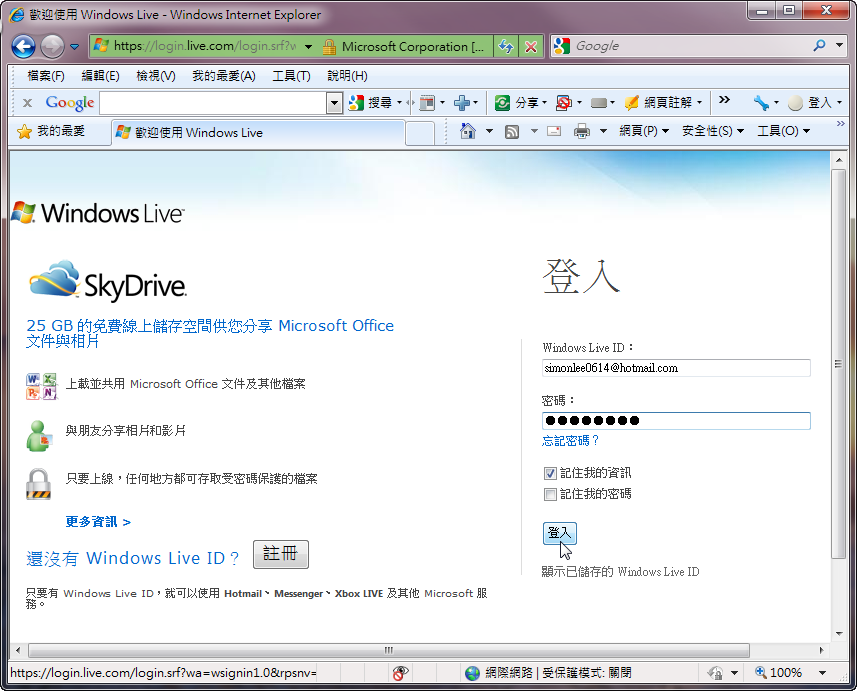This screenshot has height=691, width=857.
Task: Click the Windows Live ID email field
Action: [676, 368]
